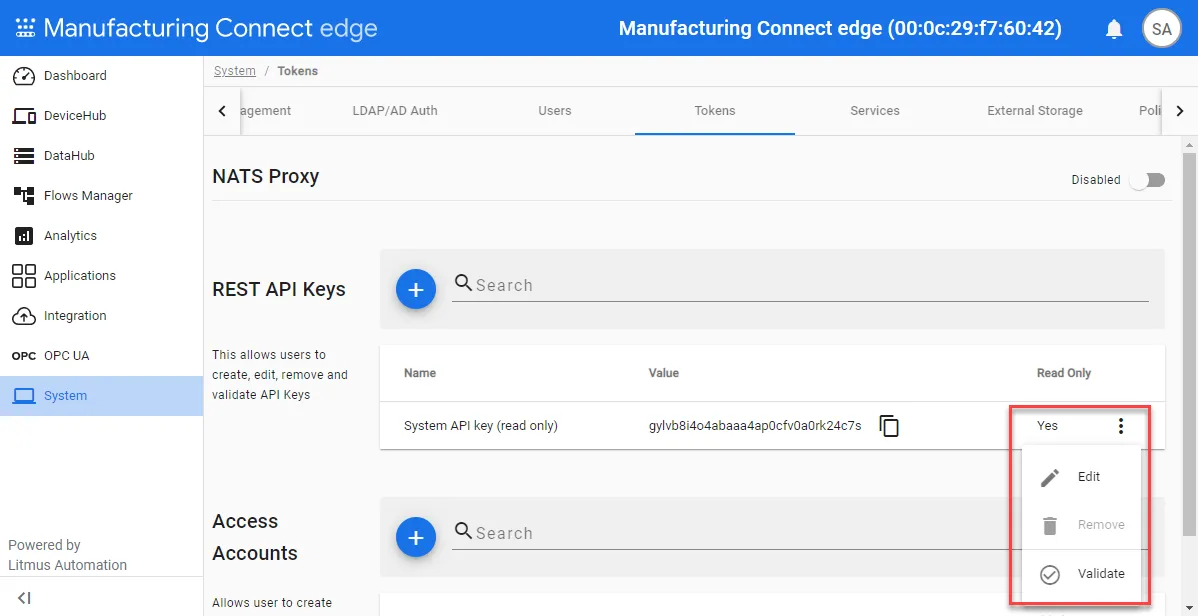The image size is (1198, 616).
Task: Click the partially visible management tab
Action: [x=264, y=111]
